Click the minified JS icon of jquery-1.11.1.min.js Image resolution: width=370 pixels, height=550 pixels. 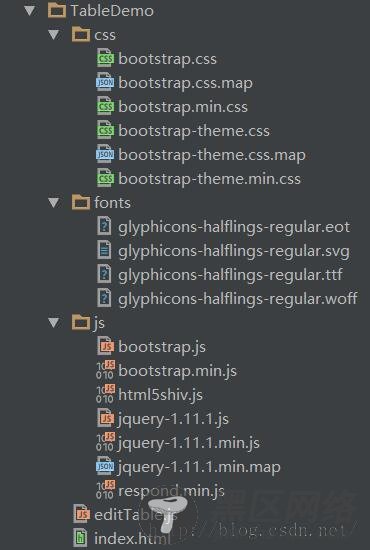click(x=105, y=442)
